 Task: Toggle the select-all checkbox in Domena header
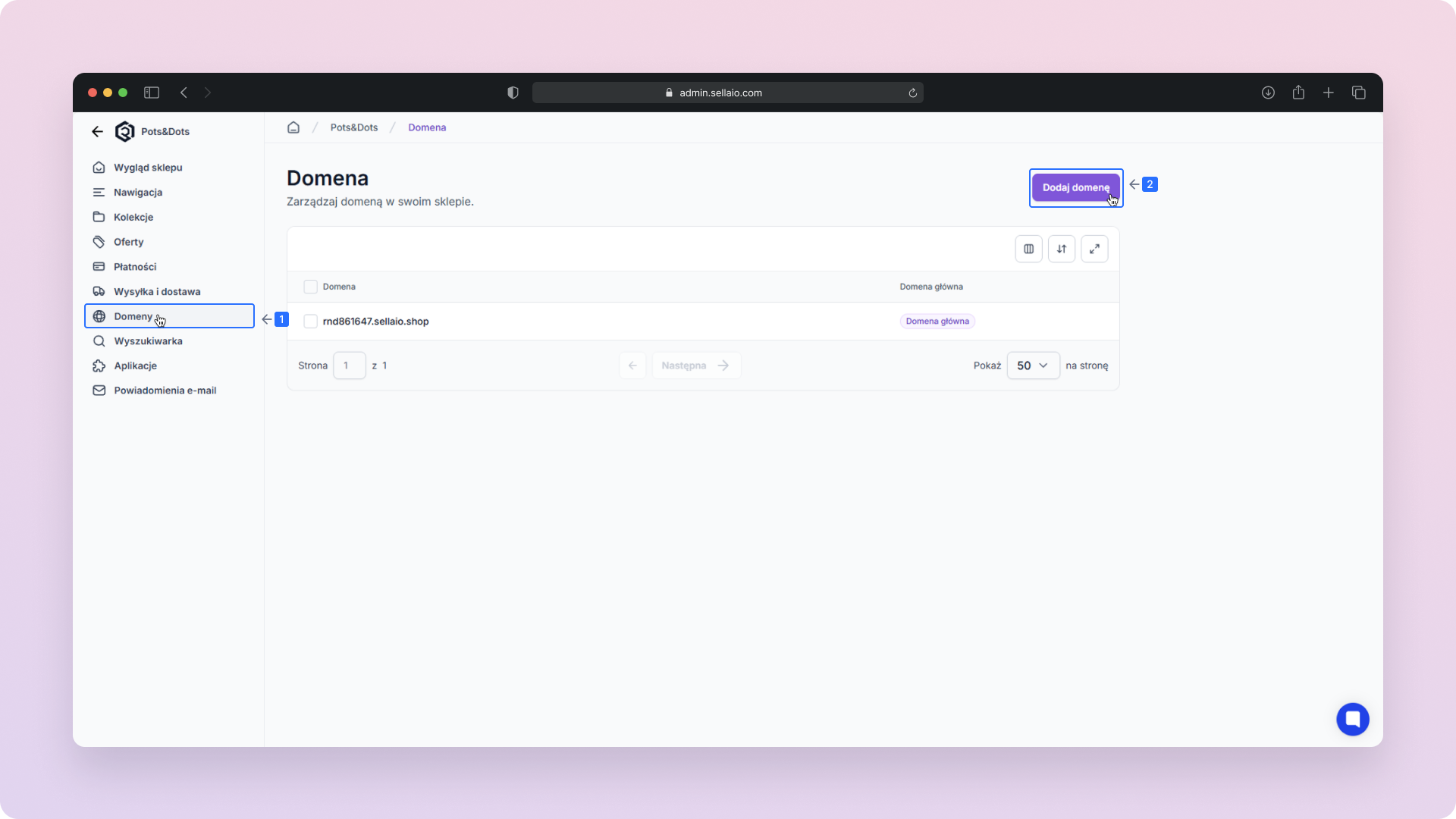click(310, 287)
